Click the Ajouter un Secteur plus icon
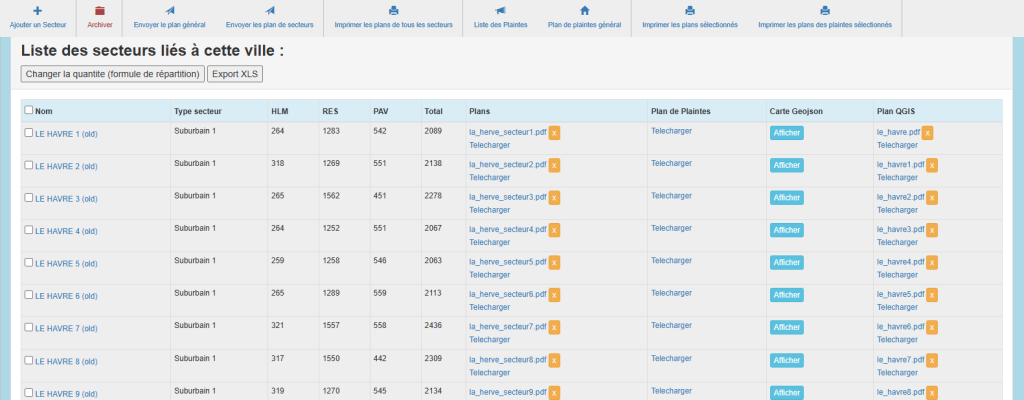The height and width of the screenshot is (400, 1024). [37, 10]
